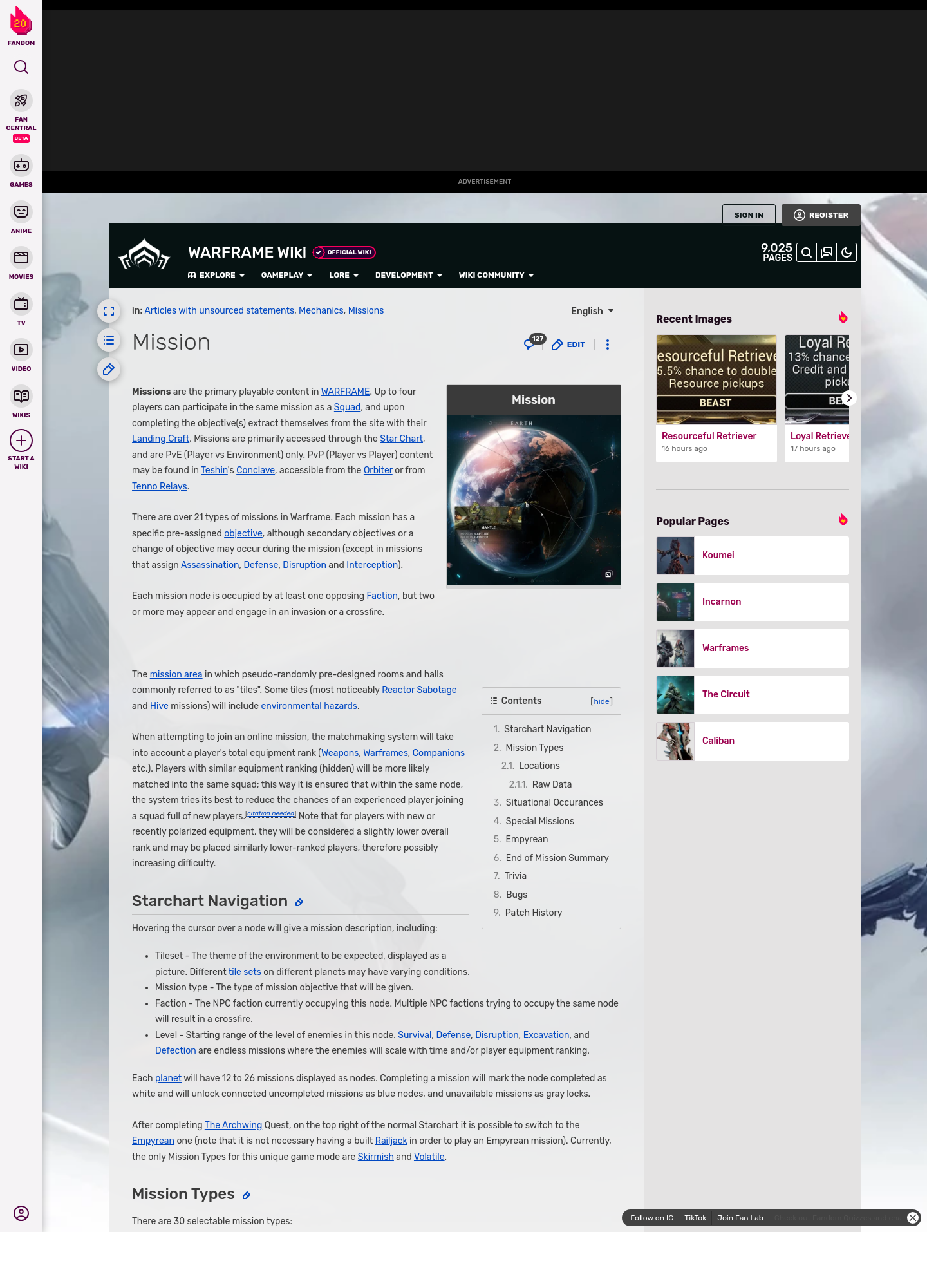
Task: Search the wiki with the magnifier icon
Action: (807, 252)
